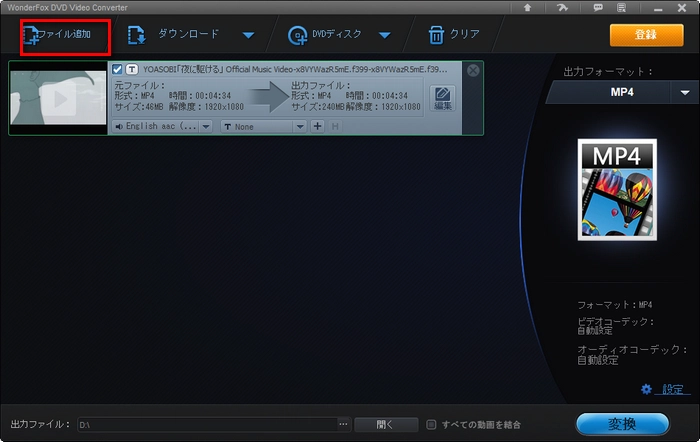Click the output file path field
Image resolution: width=700 pixels, height=442 pixels.
coord(208,424)
